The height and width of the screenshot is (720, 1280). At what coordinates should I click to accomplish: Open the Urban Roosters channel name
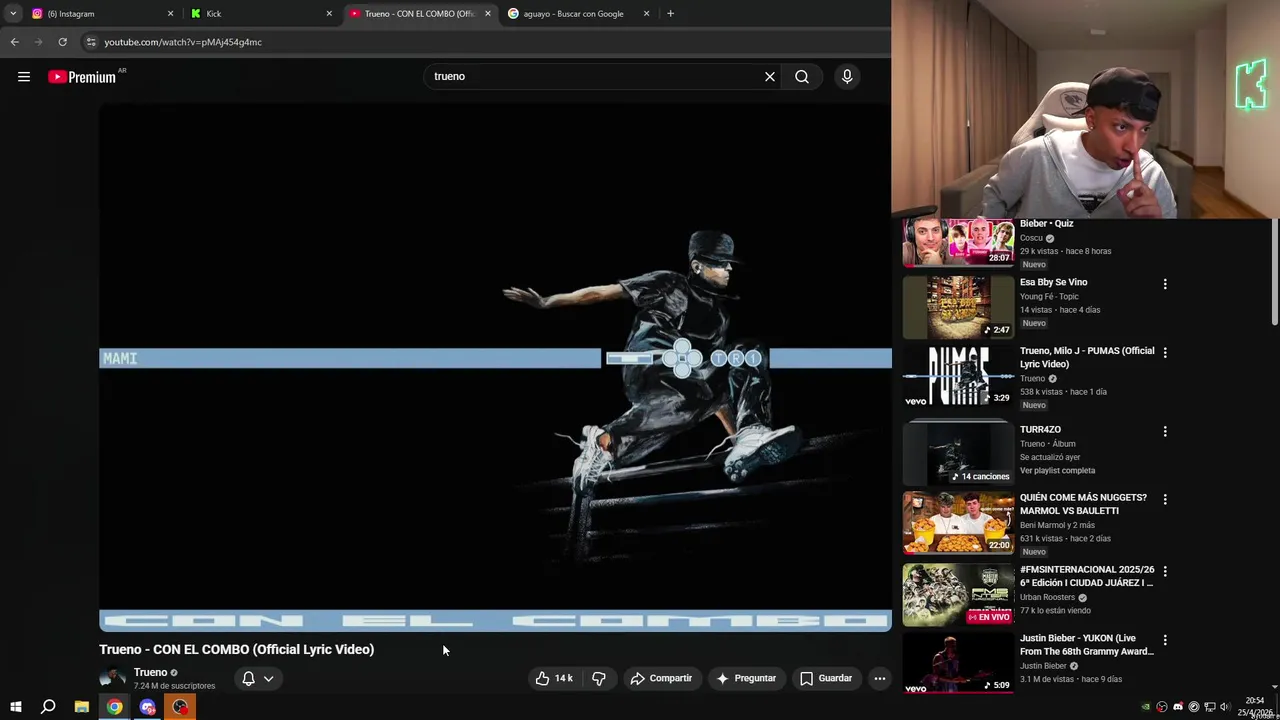pyautogui.click(x=1047, y=597)
